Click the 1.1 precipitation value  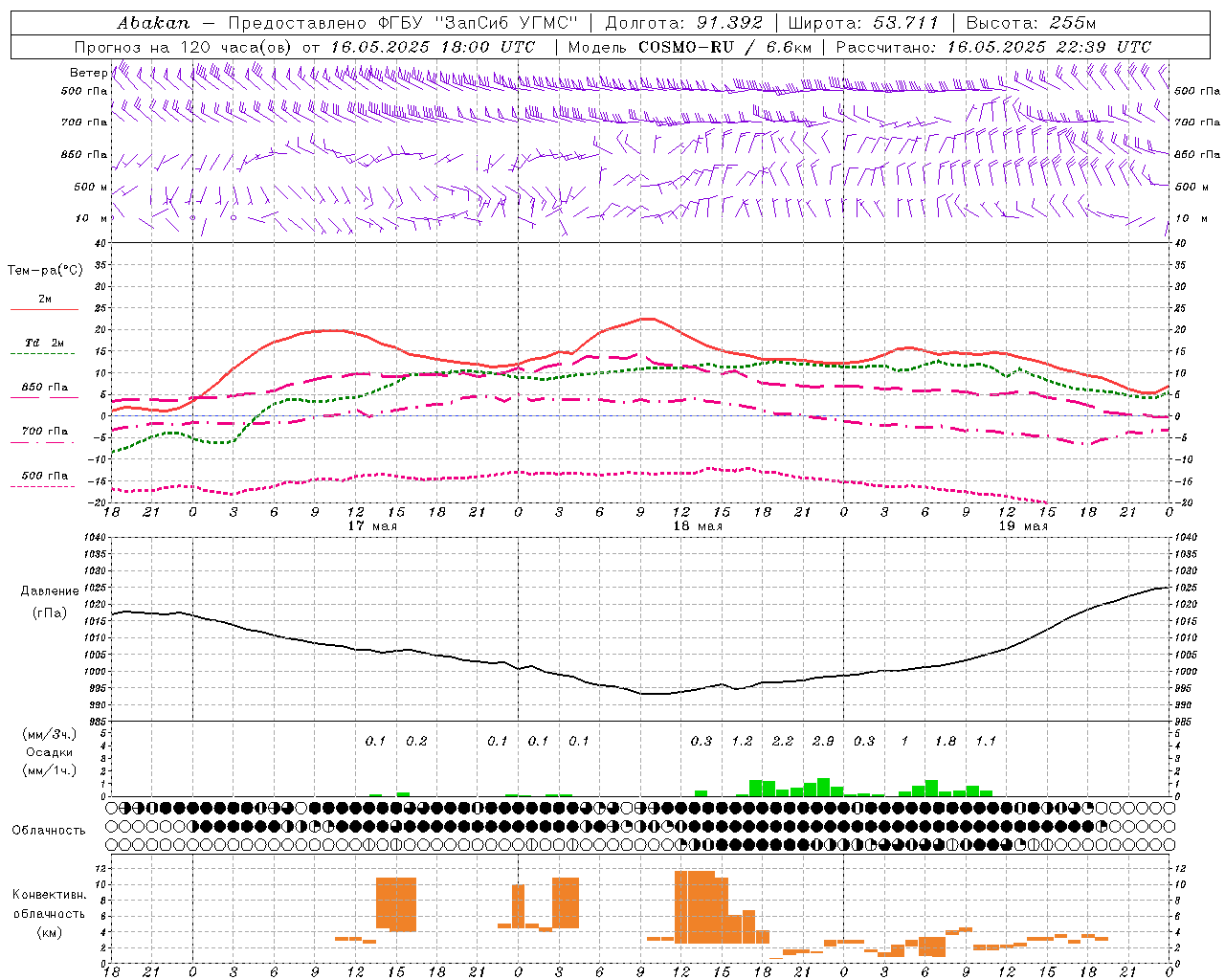click(986, 741)
